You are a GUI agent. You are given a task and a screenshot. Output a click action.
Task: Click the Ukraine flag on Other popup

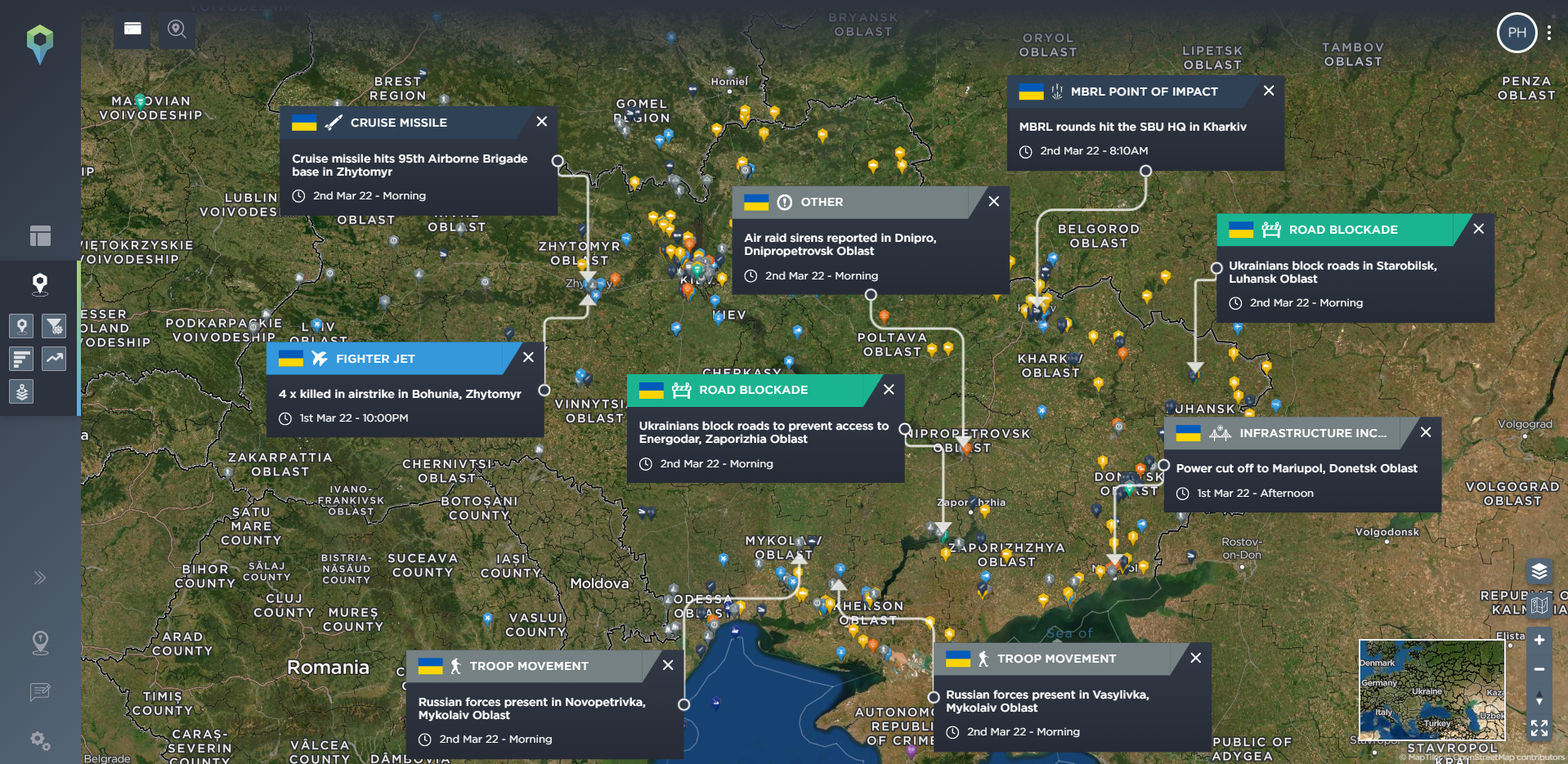click(756, 202)
